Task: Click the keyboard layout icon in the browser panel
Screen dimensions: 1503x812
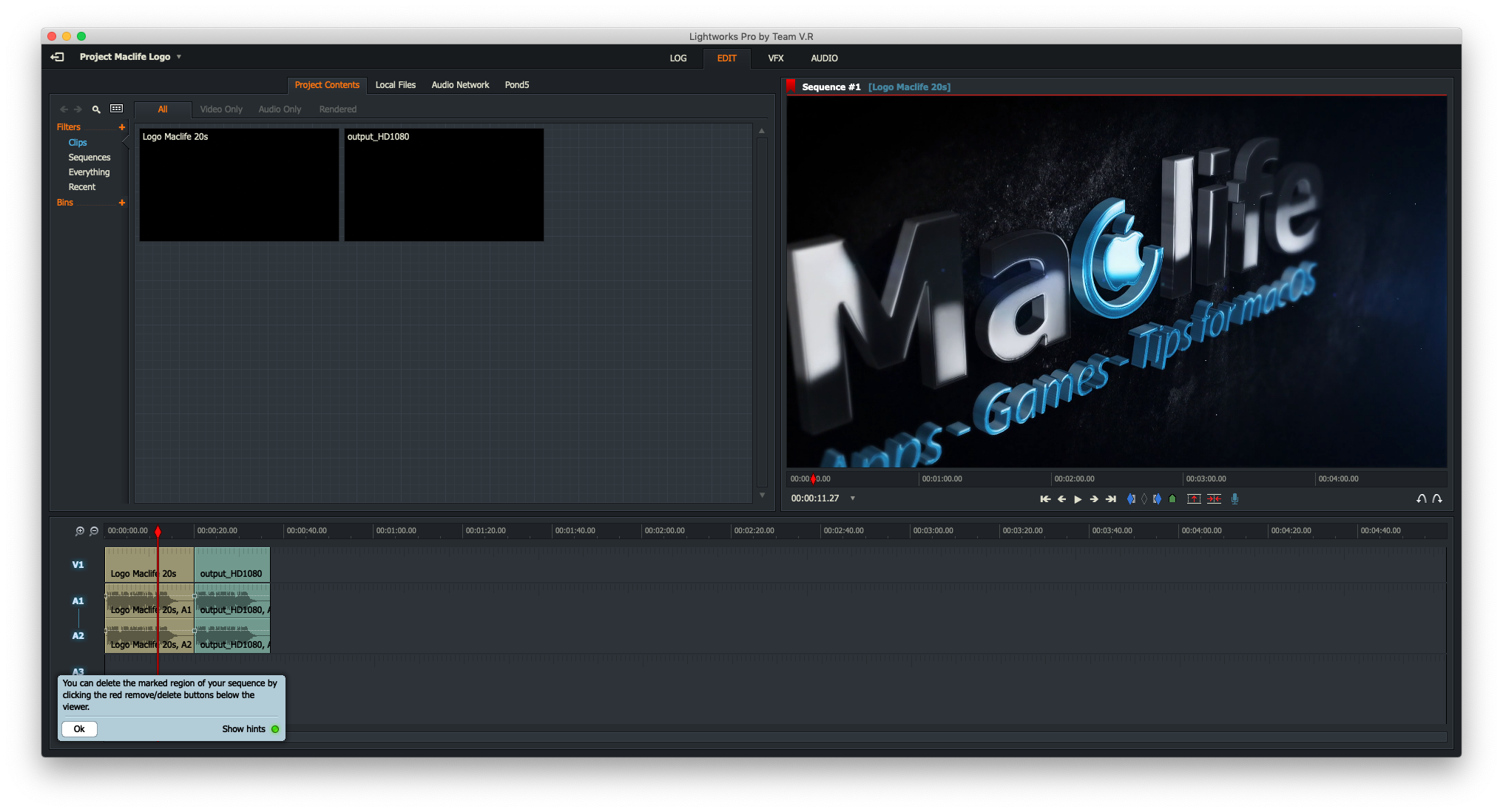Action: (x=116, y=109)
